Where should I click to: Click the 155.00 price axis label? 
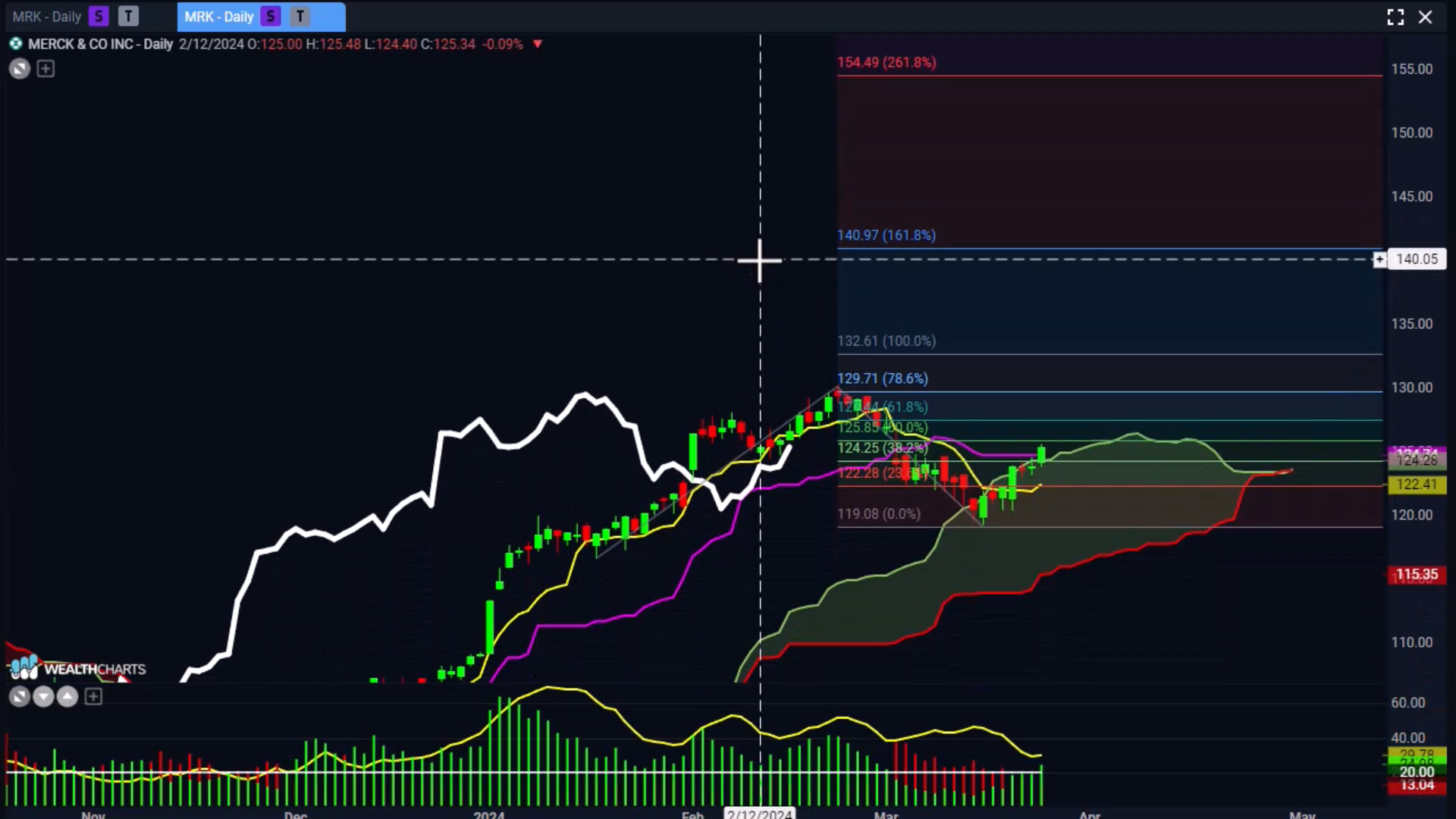click(x=1411, y=69)
